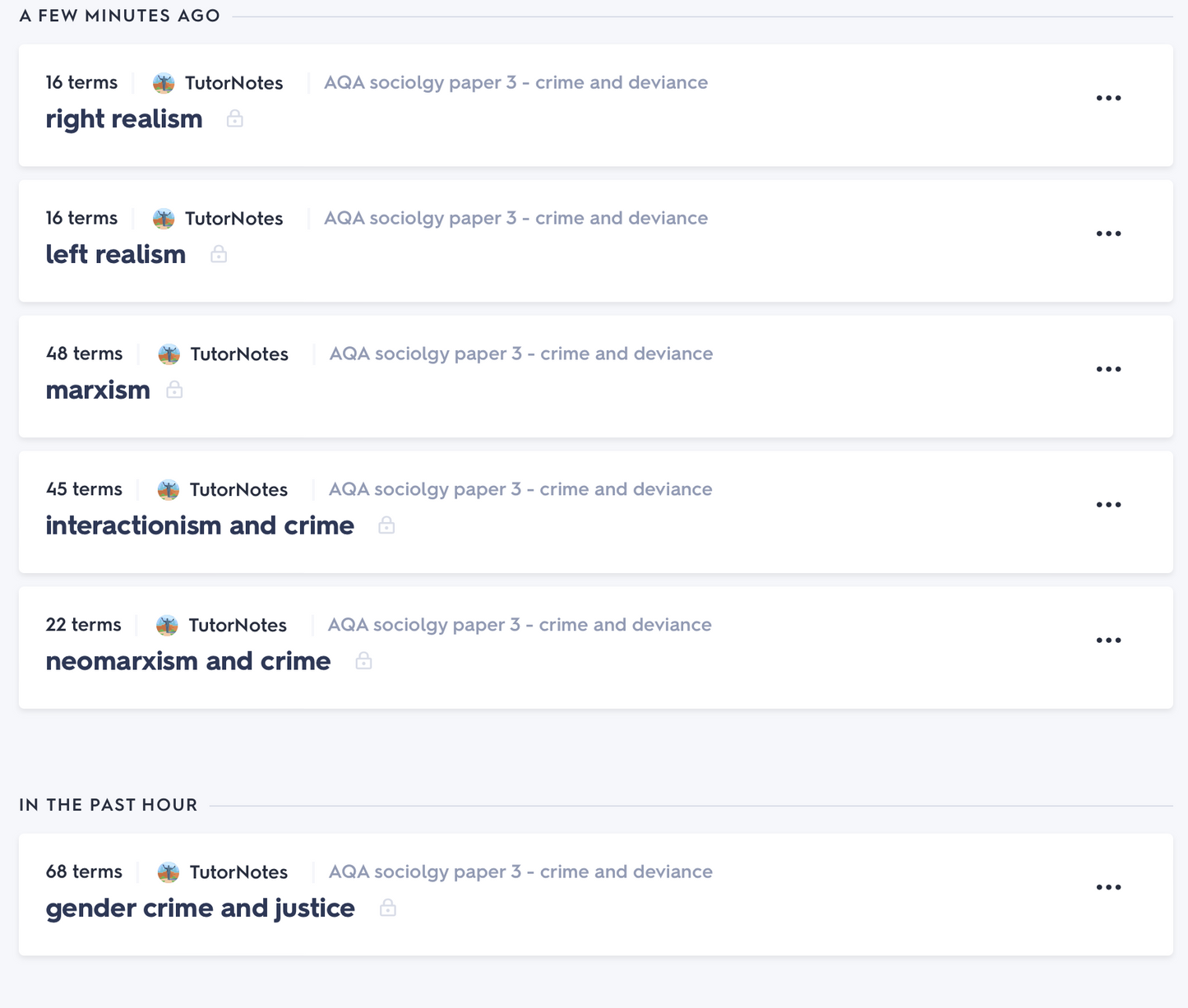Image resolution: width=1188 pixels, height=1008 pixels.
Task: Click the lock icon next to marxism
Action: click(x=174, y=391)
